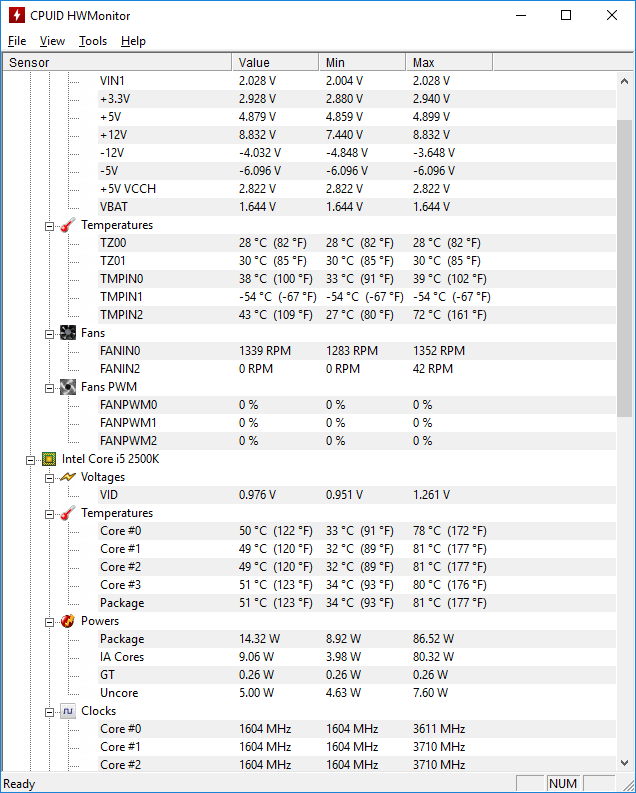
Task: Click the CPU chip icon beside Intel Core i5 2500K
Action: coord(49,459)
